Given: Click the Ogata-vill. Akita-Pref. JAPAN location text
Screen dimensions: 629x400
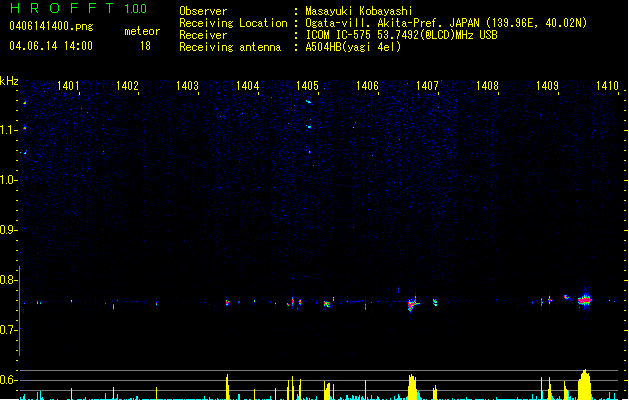Looking at the screenshot, I should point(446,23).
